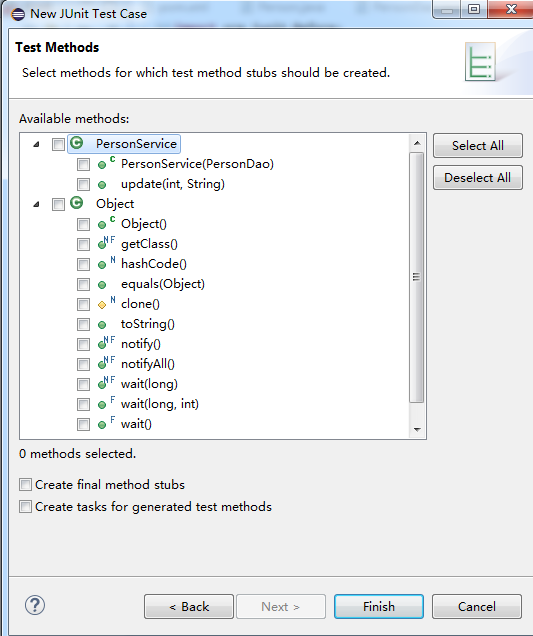Click the toString() method icon
This screenshot has height=636, width=533.
pos(102,325)
